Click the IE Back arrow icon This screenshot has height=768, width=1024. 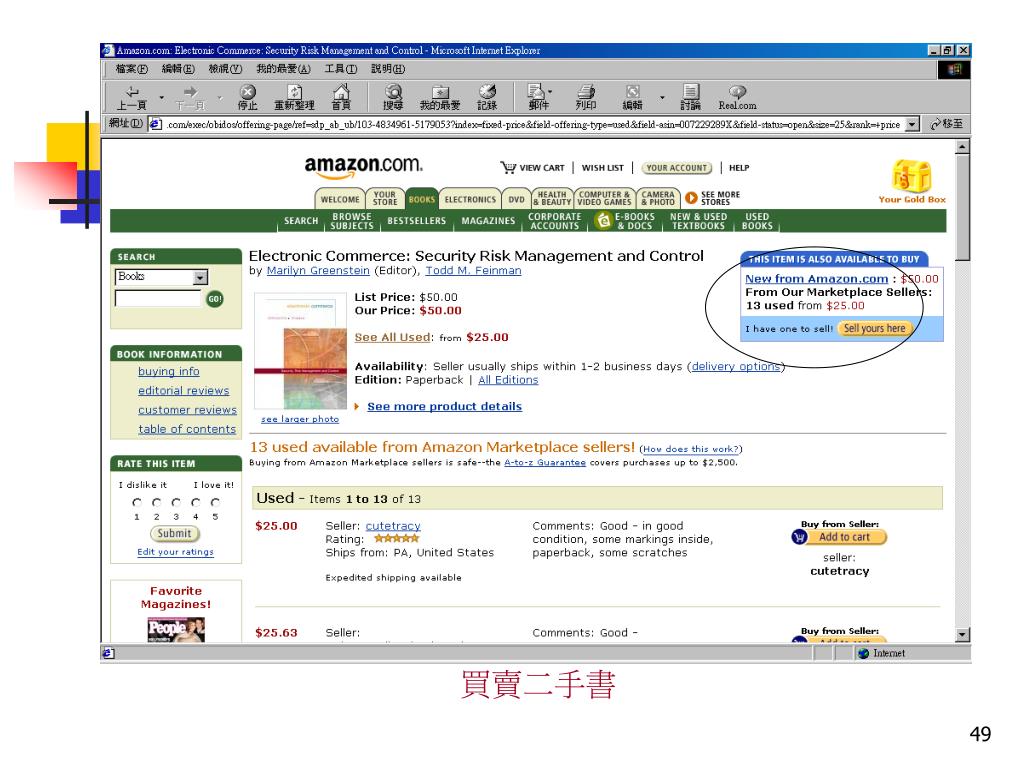(x=133, y=92)
